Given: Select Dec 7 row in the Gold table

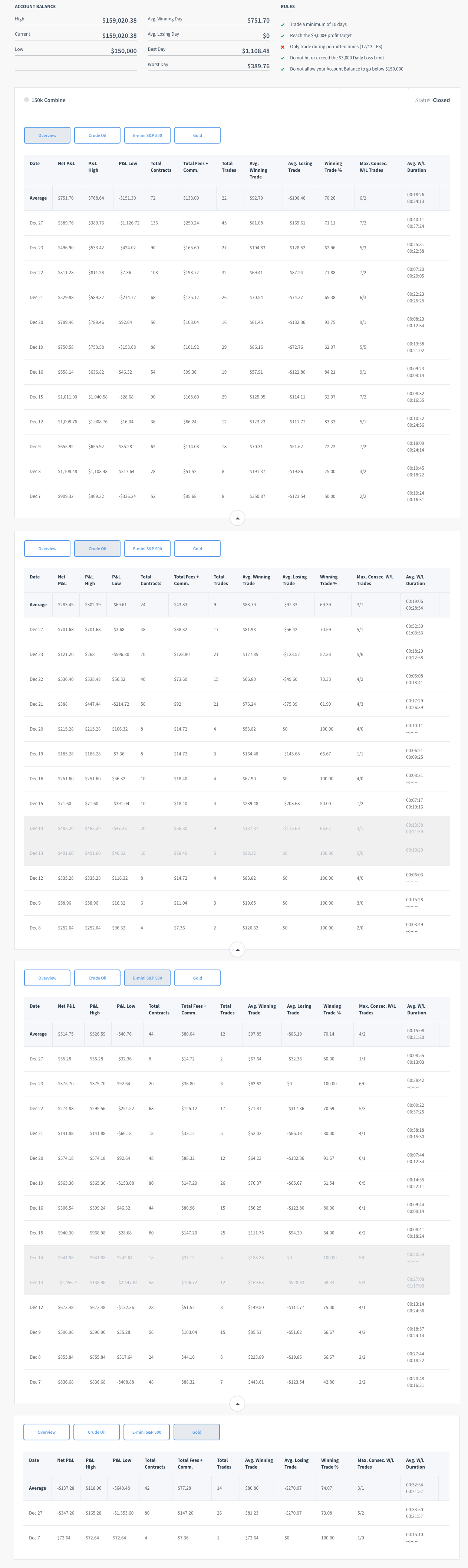Looking at the screenshot, I should point(237,1538).
